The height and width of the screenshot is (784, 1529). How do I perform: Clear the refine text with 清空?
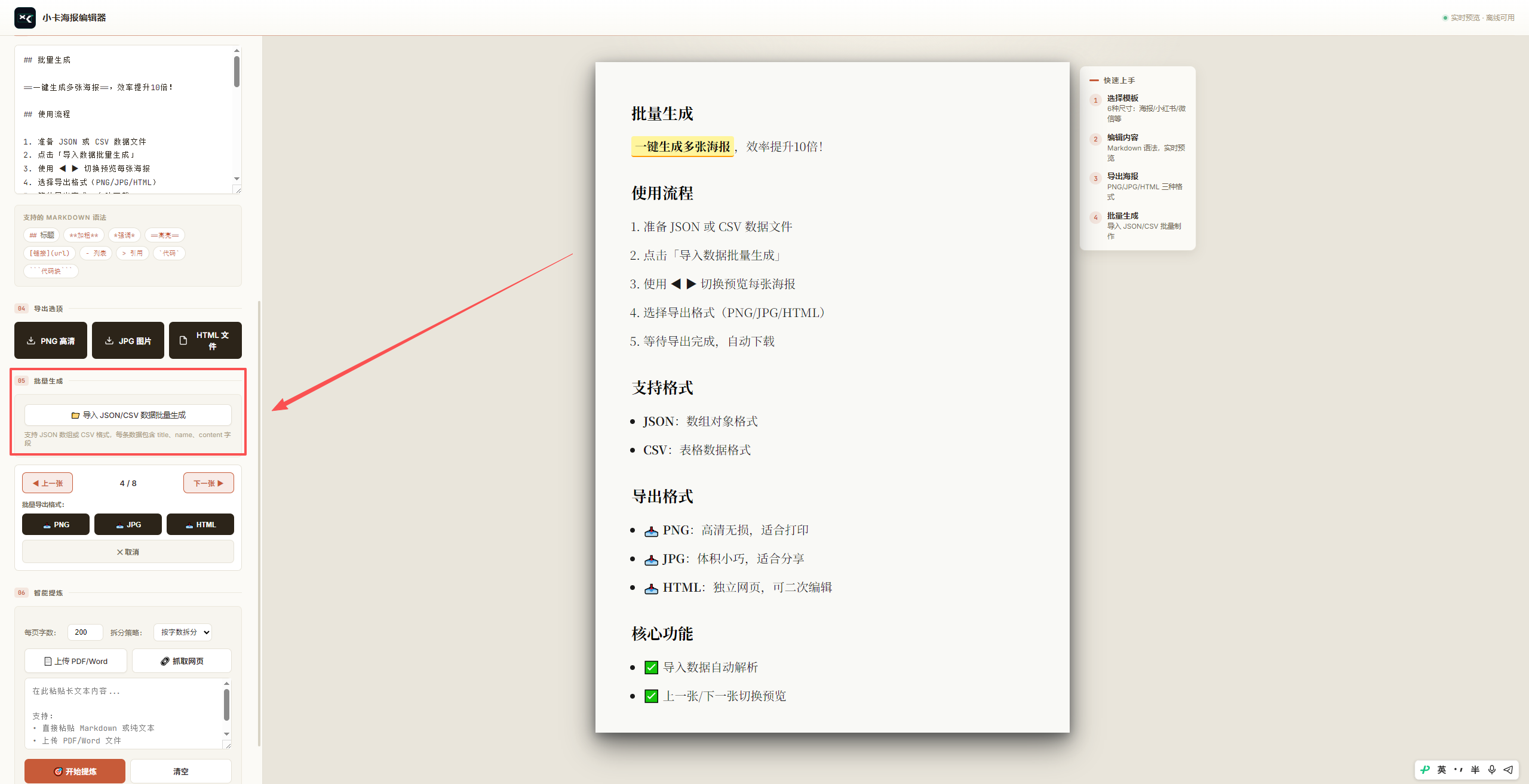pyautogui.click(x=181, y=771)
